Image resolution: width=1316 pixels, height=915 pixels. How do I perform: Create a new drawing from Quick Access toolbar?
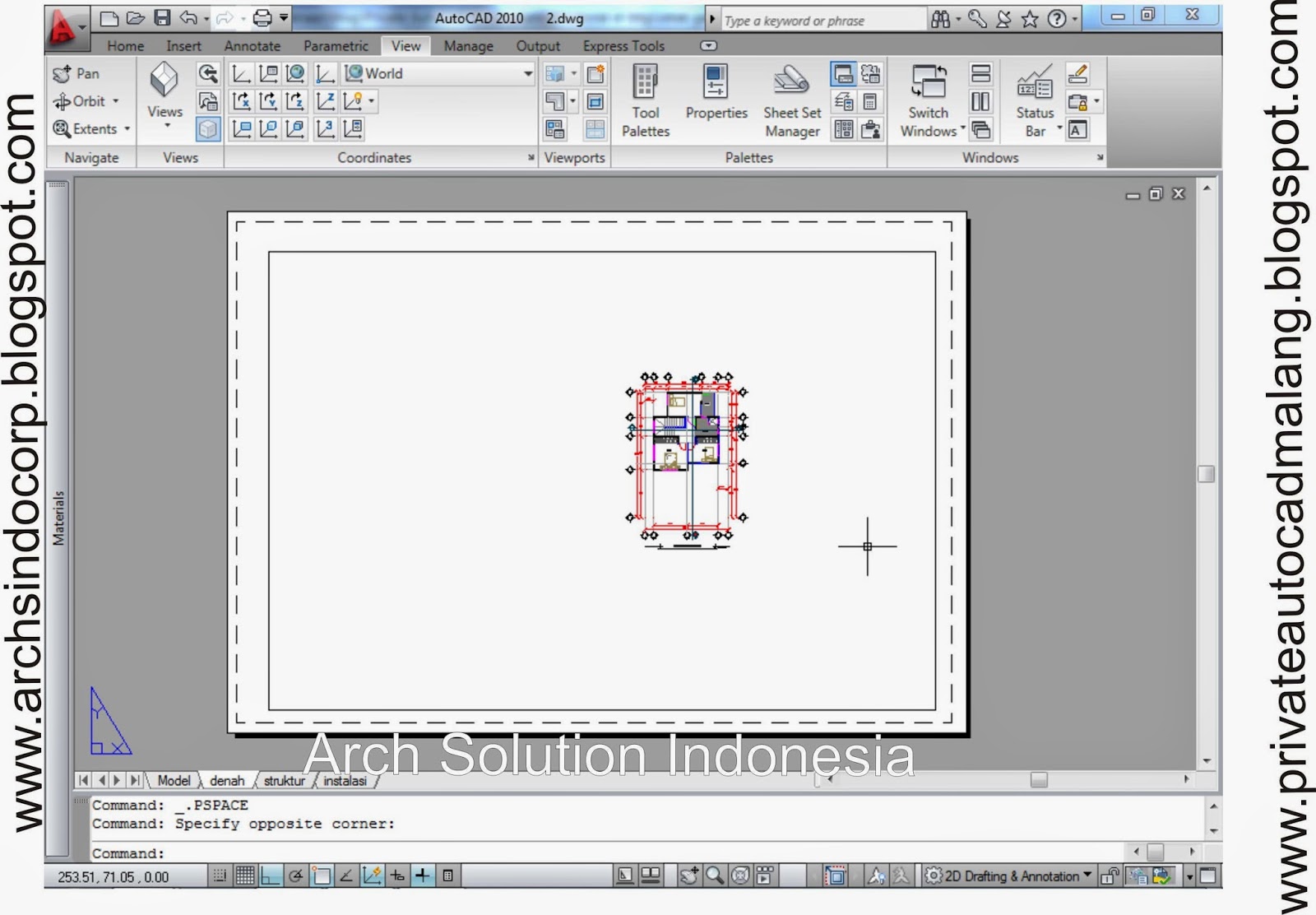click(109, 17)
